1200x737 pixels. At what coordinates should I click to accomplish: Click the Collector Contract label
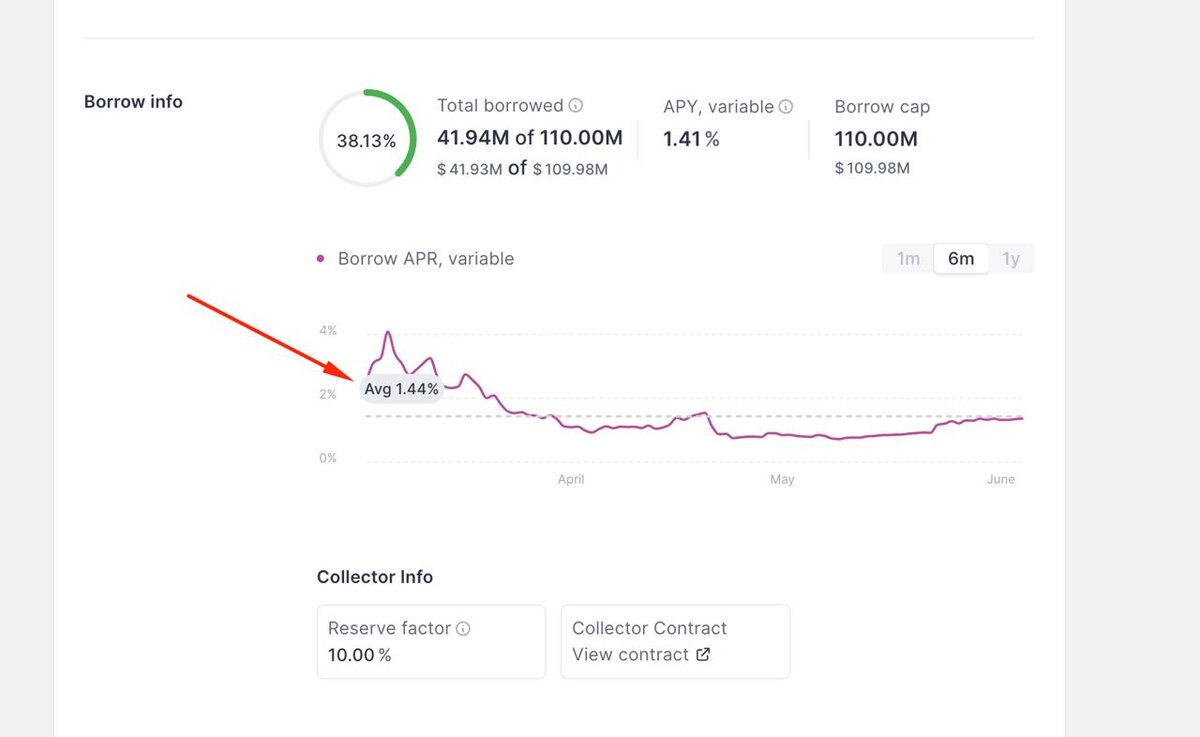click(x=649, y=628)
